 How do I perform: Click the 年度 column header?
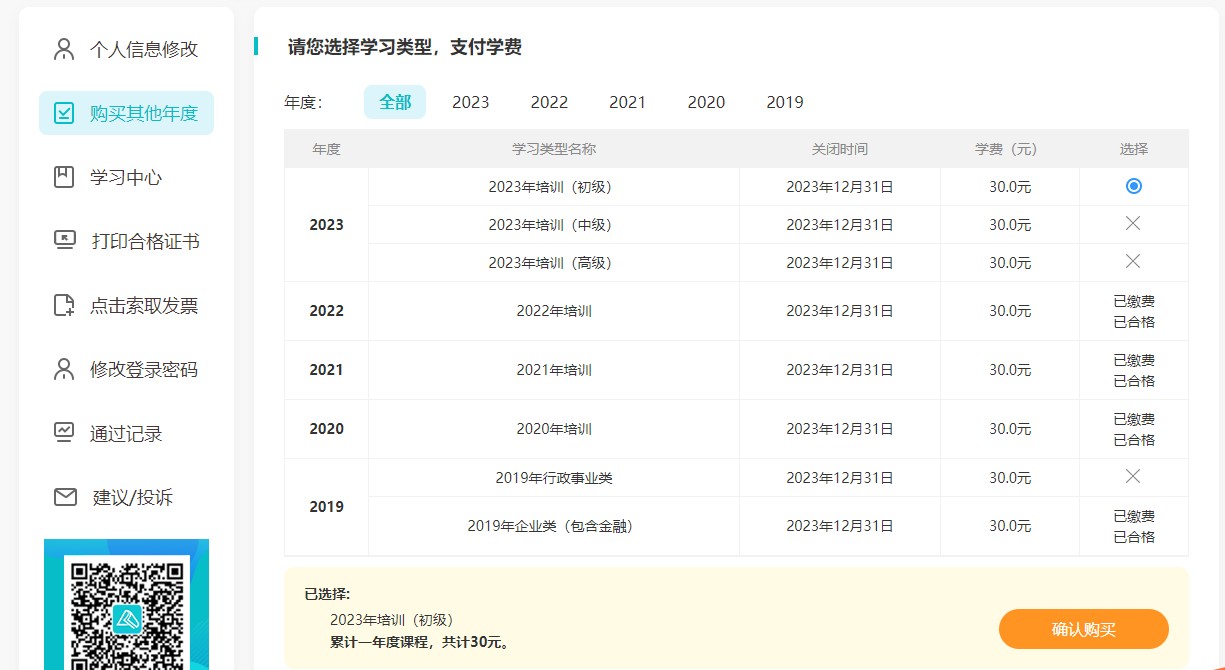click(x=327, y=149)
